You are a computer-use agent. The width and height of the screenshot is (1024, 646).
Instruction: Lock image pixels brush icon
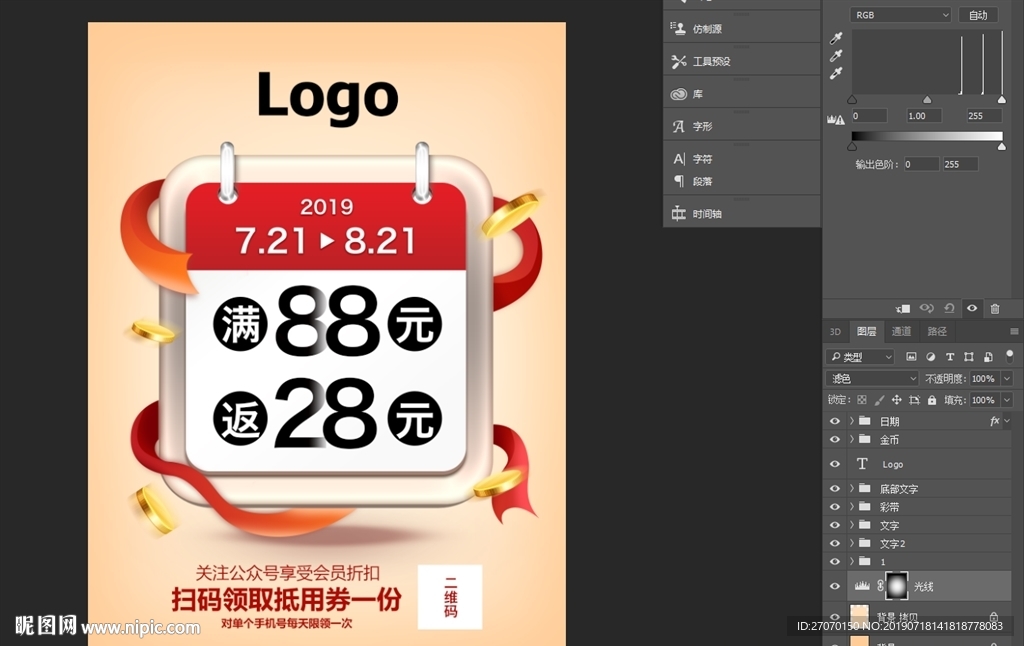880,400
